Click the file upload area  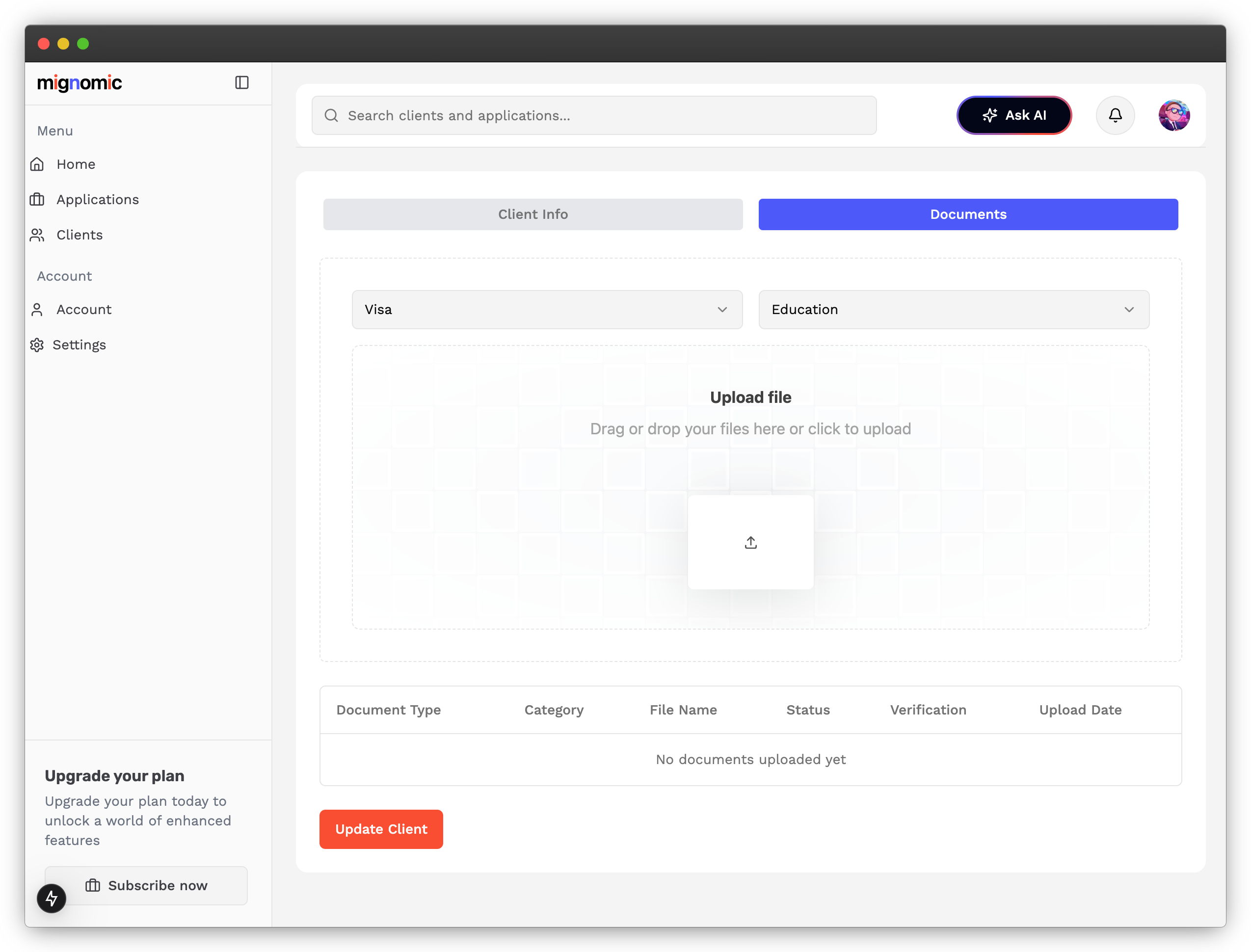[750, 542]
